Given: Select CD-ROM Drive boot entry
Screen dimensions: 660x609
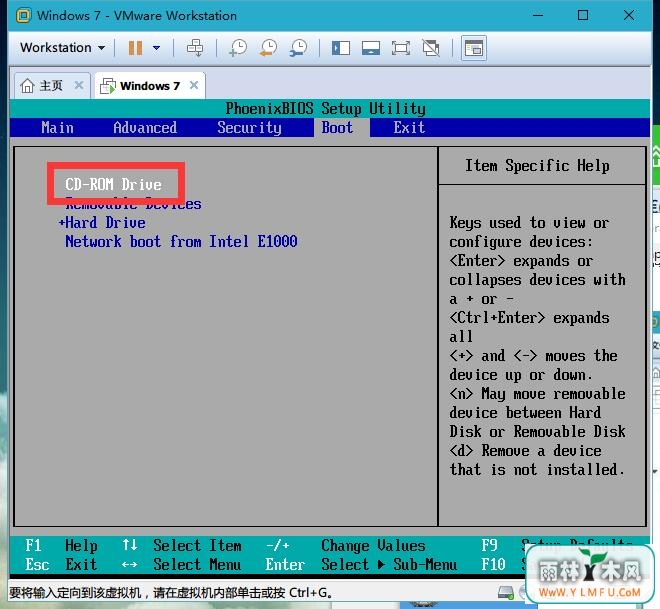Looking at the screenshot, I should pos(114,184).
